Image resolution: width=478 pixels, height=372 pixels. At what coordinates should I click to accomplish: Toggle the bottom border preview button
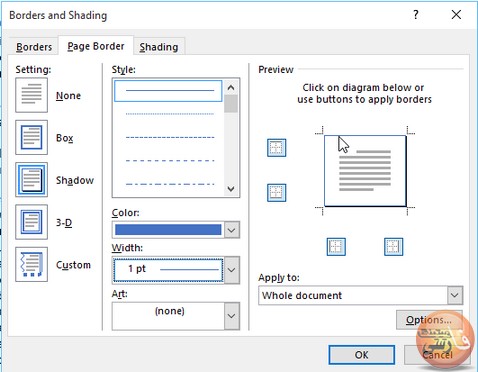(x=277, y=193)
